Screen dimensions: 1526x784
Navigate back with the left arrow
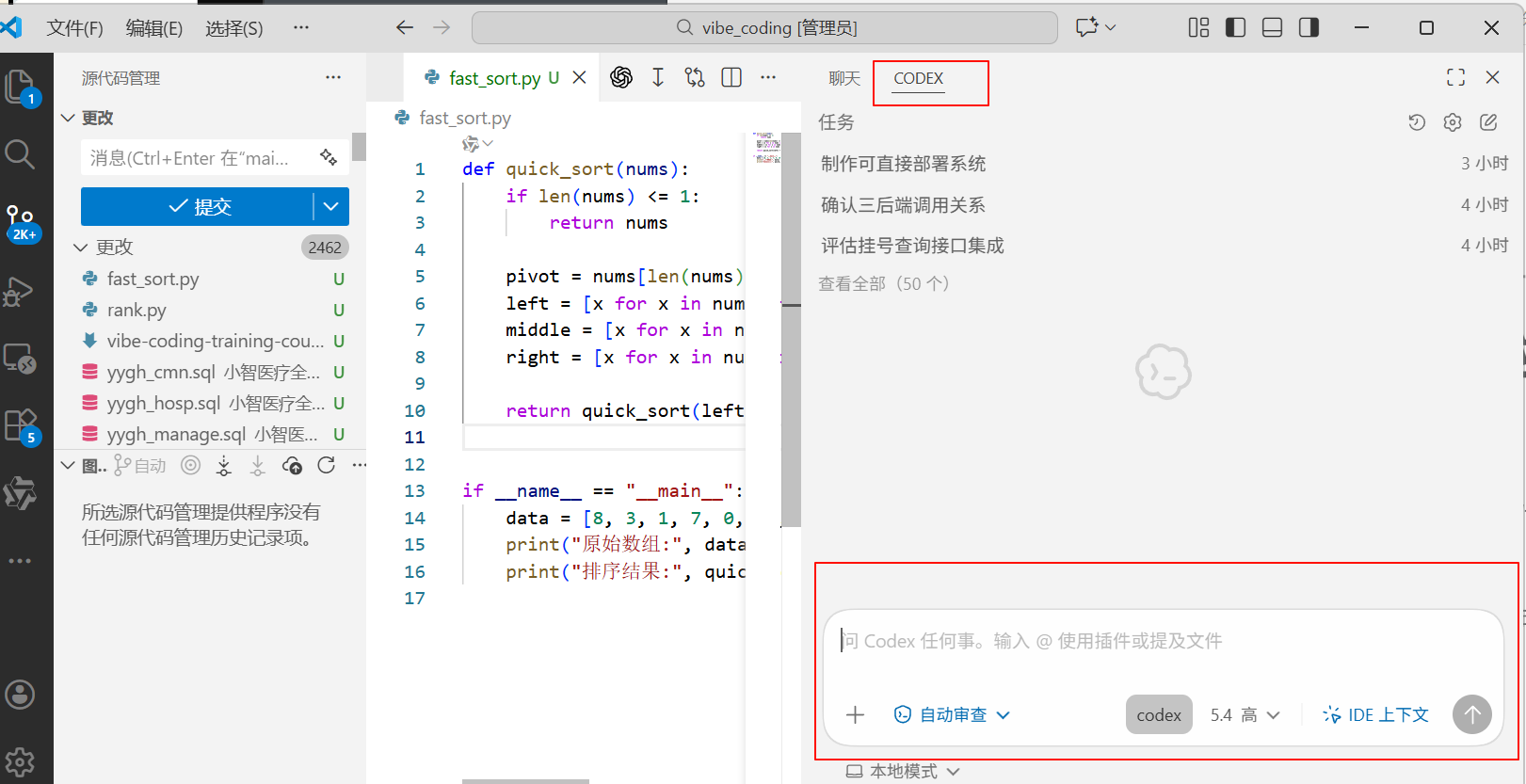(405, 27)
